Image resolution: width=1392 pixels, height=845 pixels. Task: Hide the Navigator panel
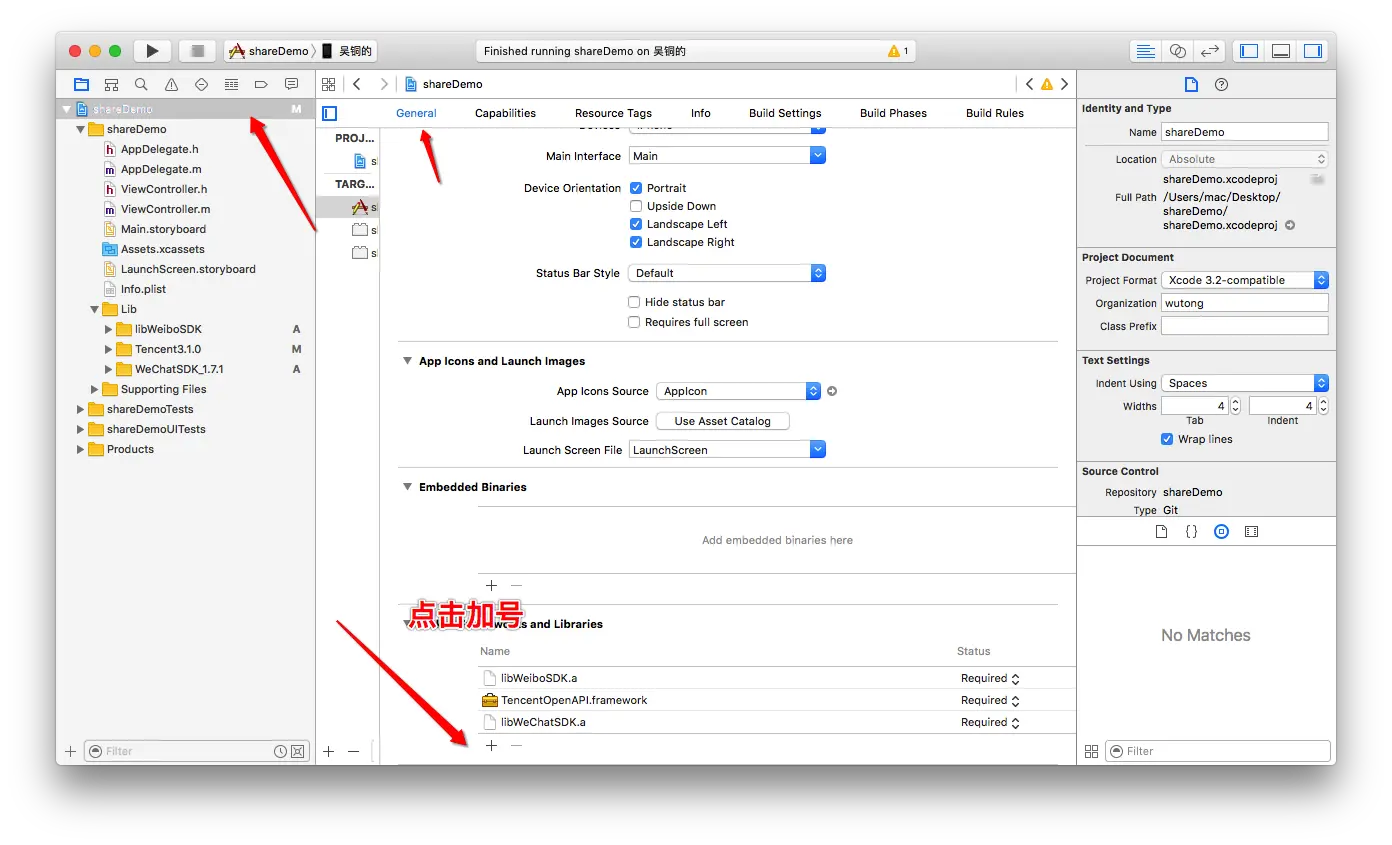coord(1249,51)
